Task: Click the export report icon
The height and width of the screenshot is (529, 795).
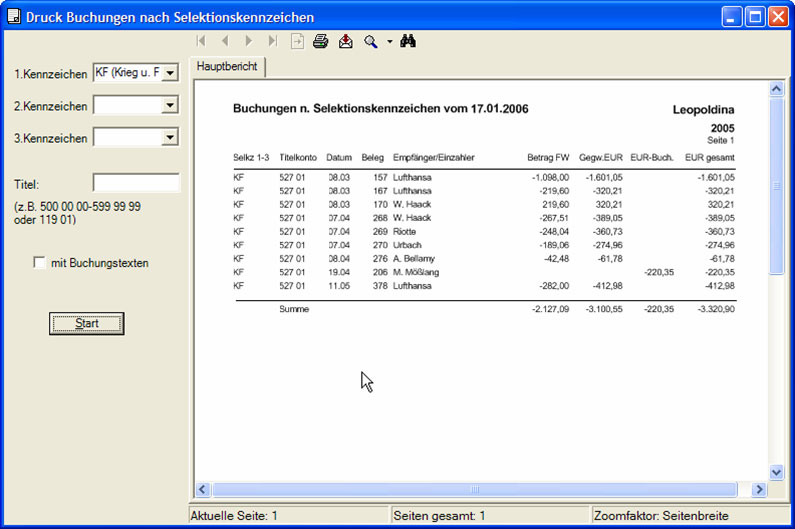Action: pos(345,41)
